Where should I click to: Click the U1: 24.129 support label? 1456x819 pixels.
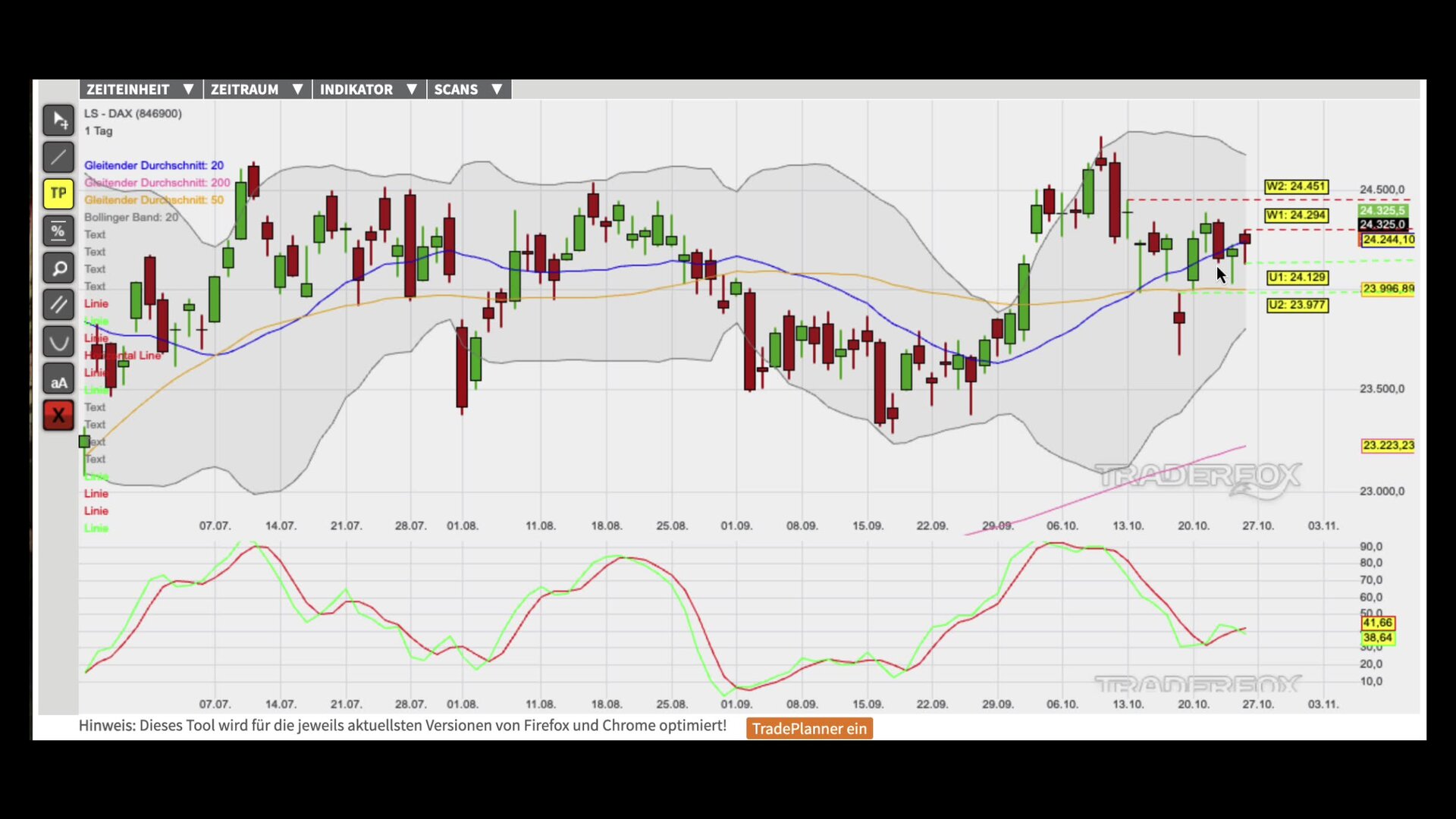point(1298,278)
